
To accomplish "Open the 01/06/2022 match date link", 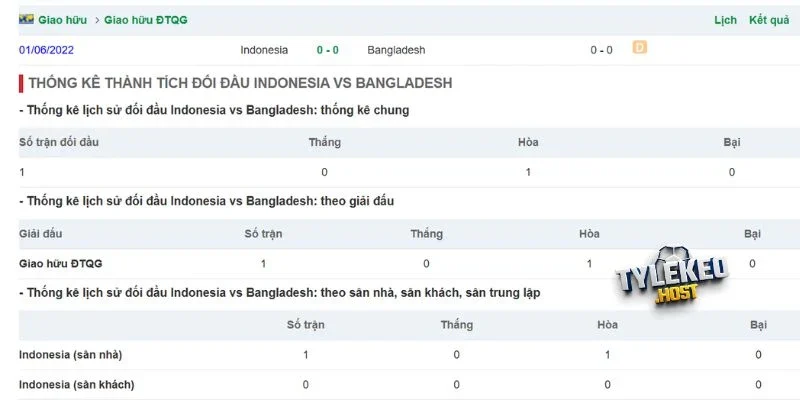I will tap(46, 50).
